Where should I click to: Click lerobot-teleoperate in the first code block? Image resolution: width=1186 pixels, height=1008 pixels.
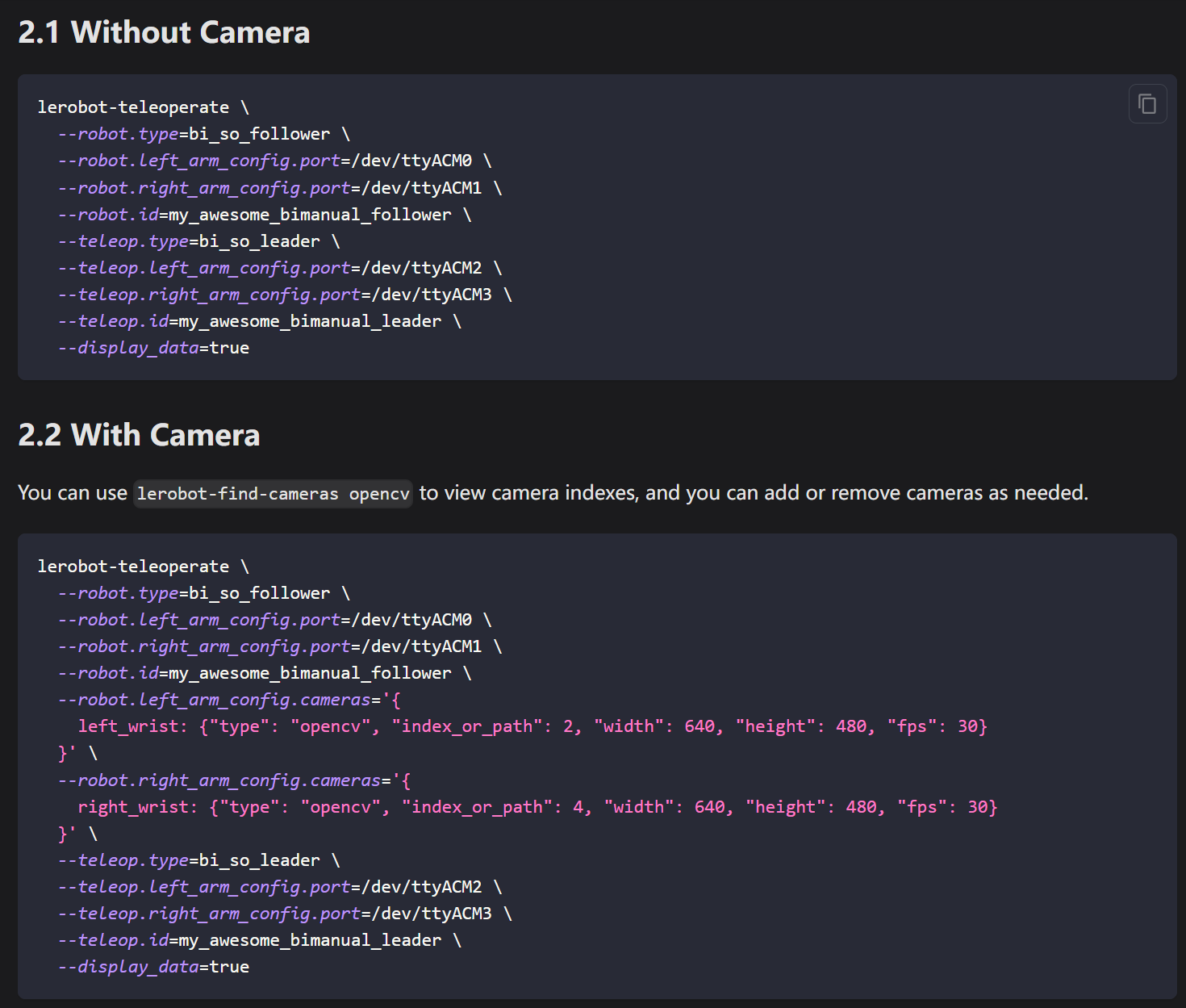pos(133,107)
